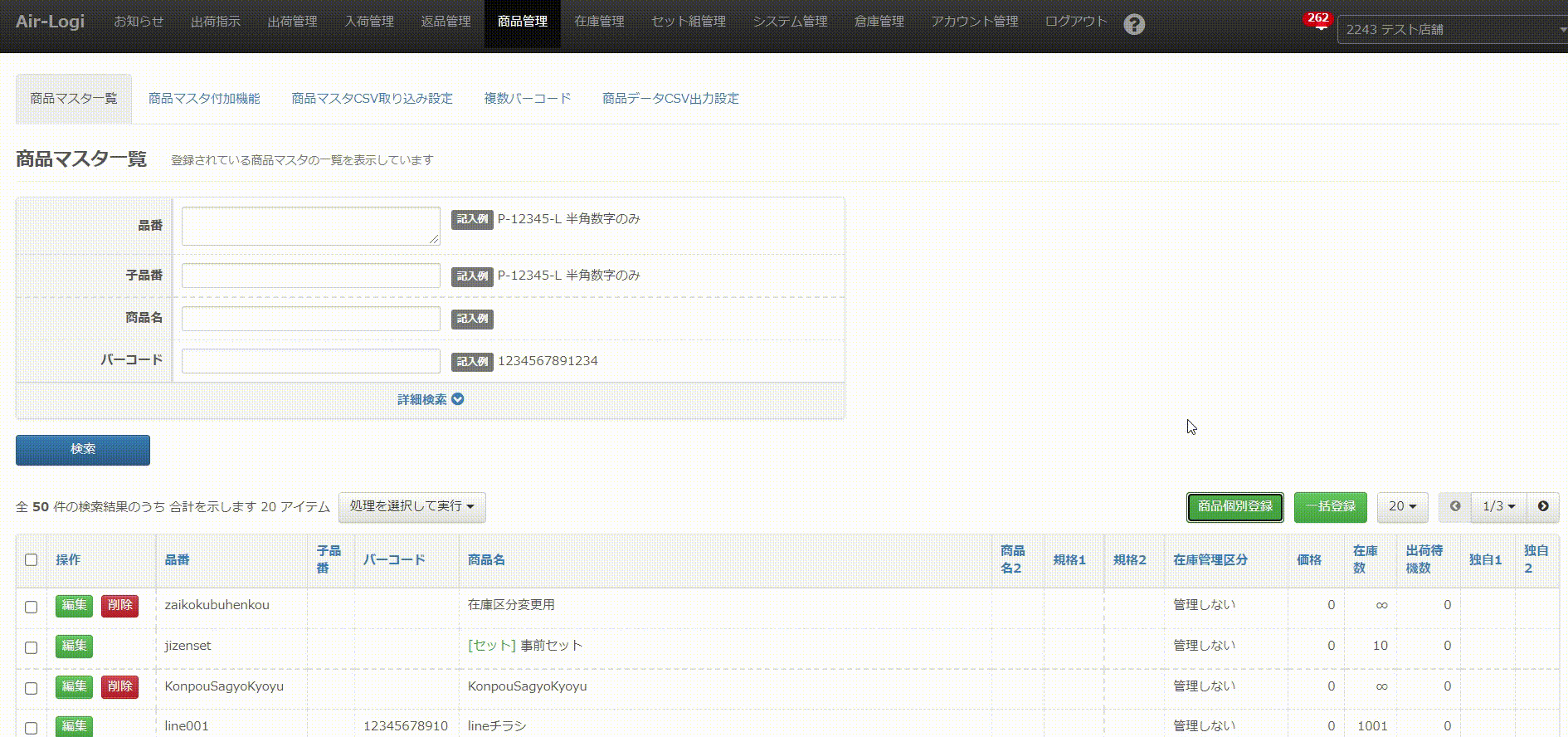Click the 品番 search text area
This screenshot has height=737, width=1568.
coord(310,226)
